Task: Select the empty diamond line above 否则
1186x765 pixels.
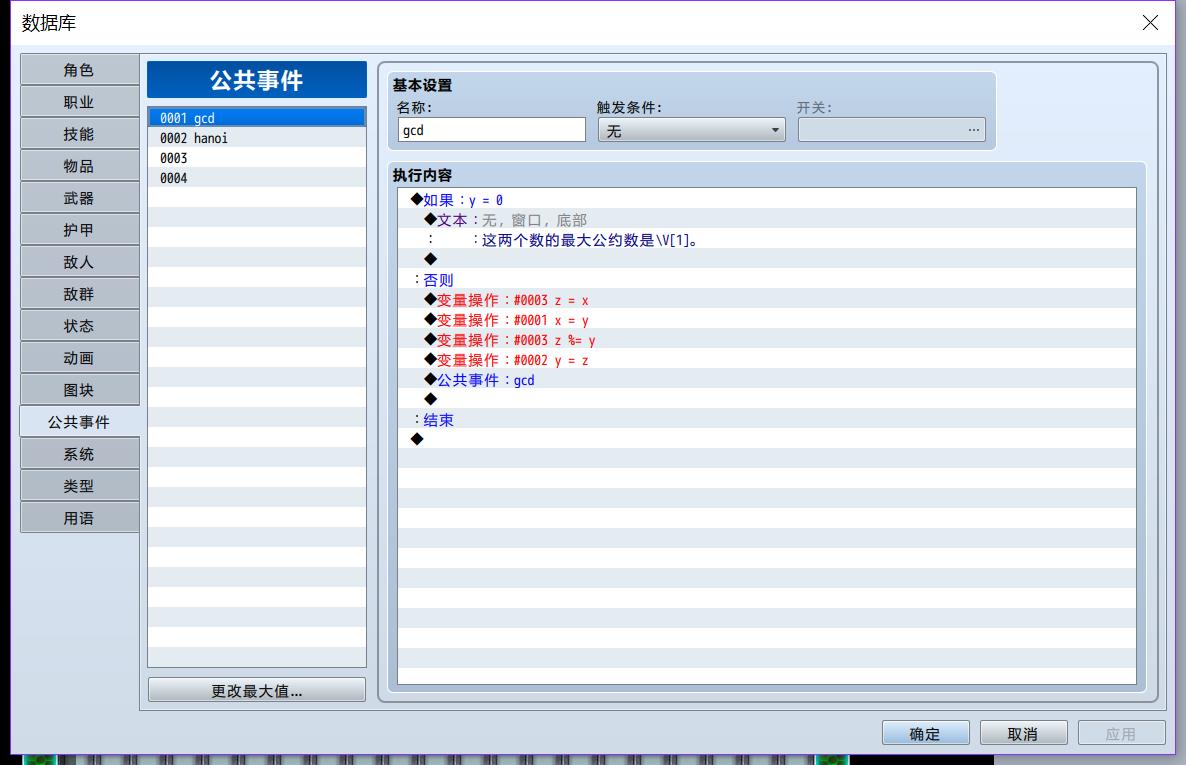Action: [766, 260]
